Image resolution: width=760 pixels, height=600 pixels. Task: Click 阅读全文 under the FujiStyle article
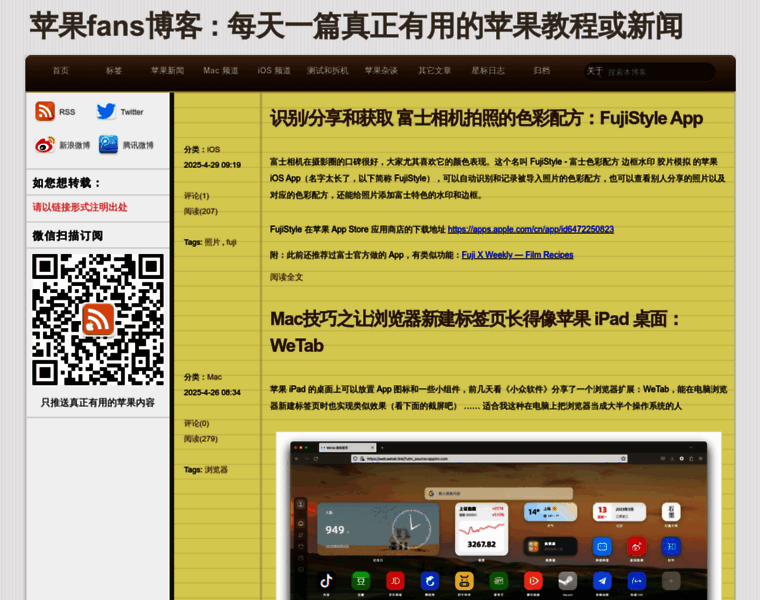(286, 277)
